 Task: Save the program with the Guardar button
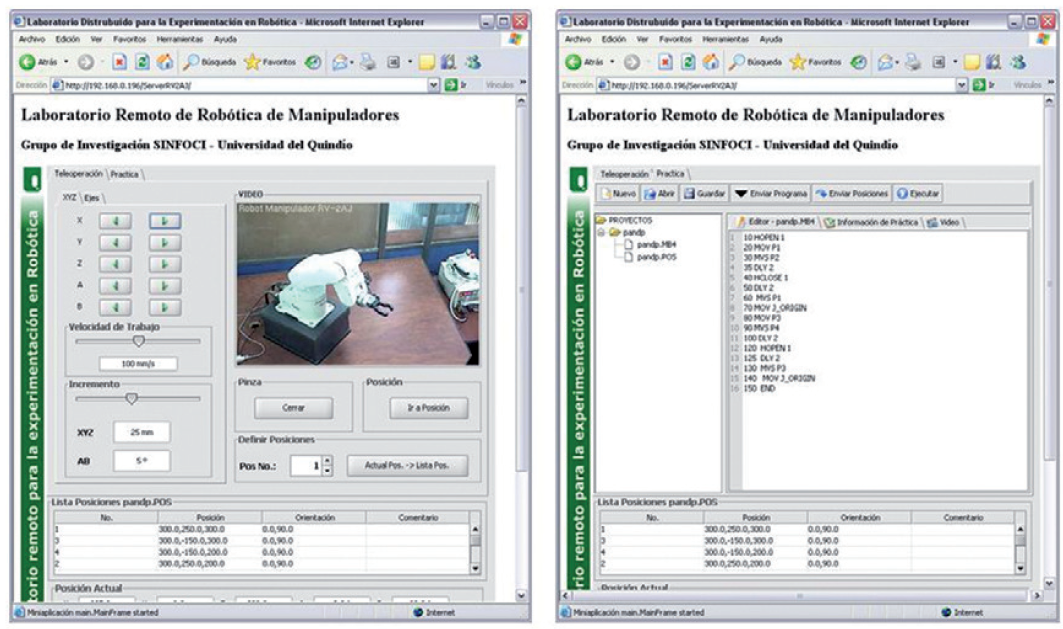(704, 194)
